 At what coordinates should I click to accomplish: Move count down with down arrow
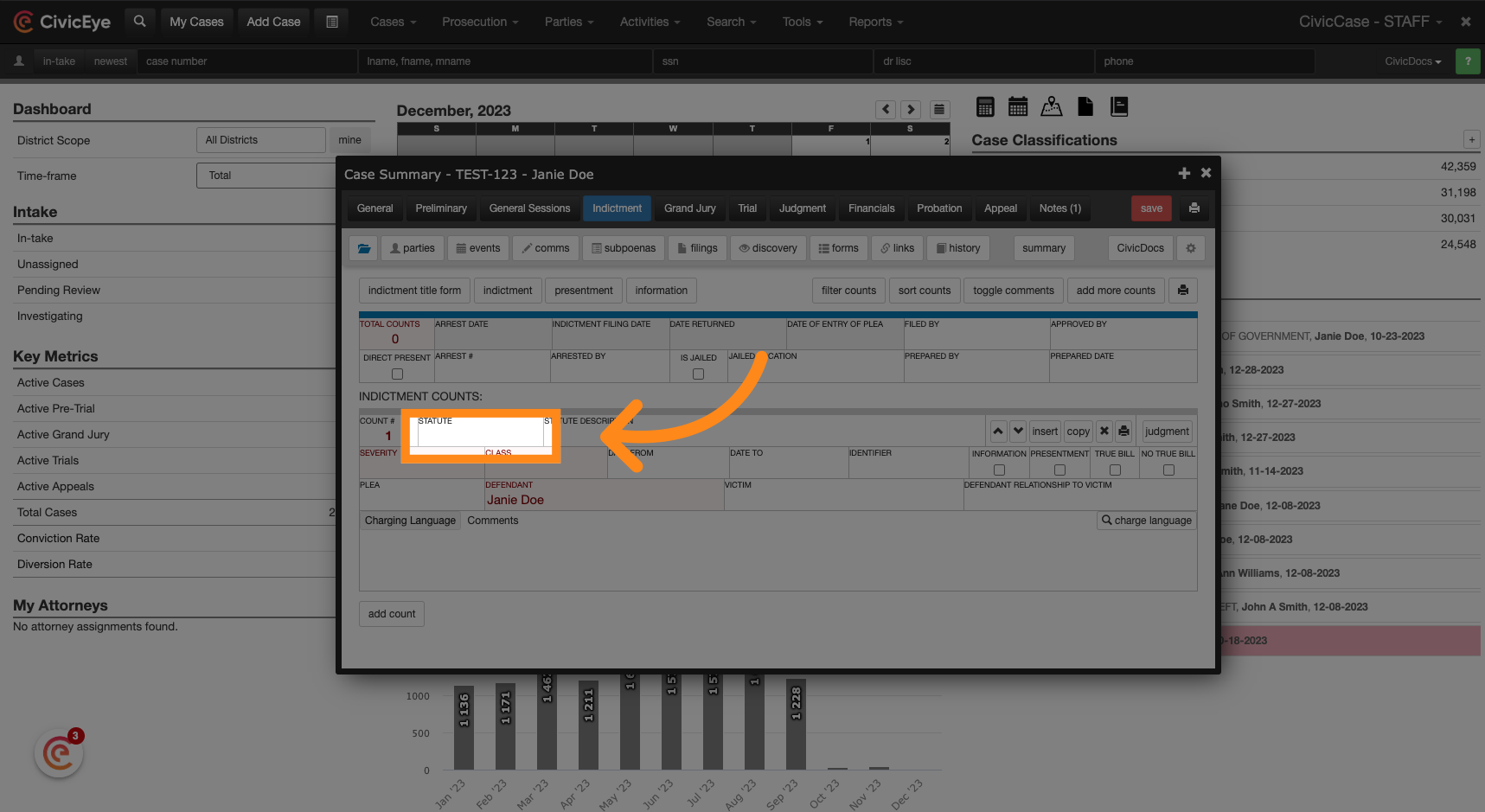pyautogui.click(x=1018, y=432)
